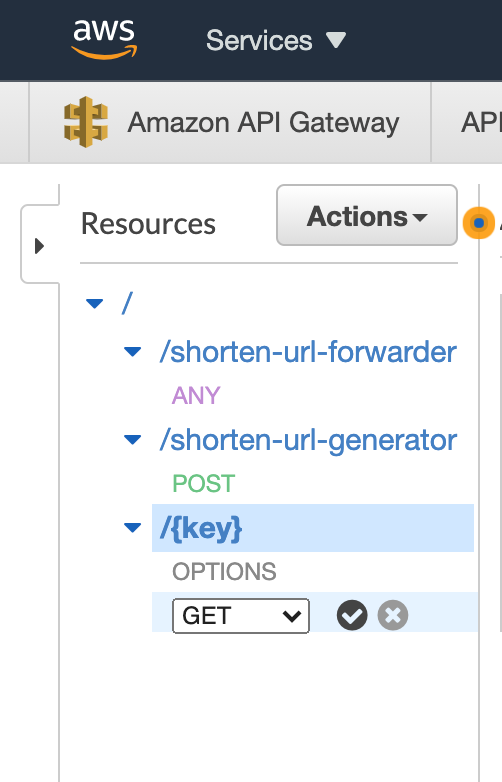502x782 pixels.
Task: Click the Services dropdown triangle
Action: [x=335, y=40]
